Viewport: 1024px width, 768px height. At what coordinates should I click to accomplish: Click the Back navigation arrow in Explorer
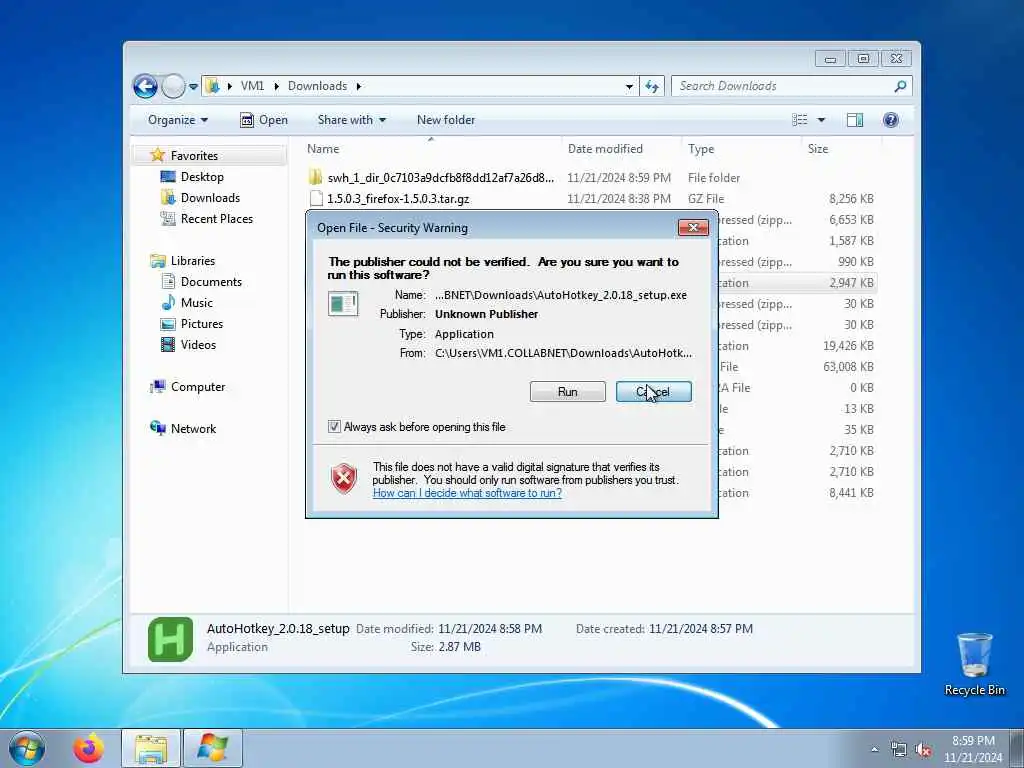145,86
